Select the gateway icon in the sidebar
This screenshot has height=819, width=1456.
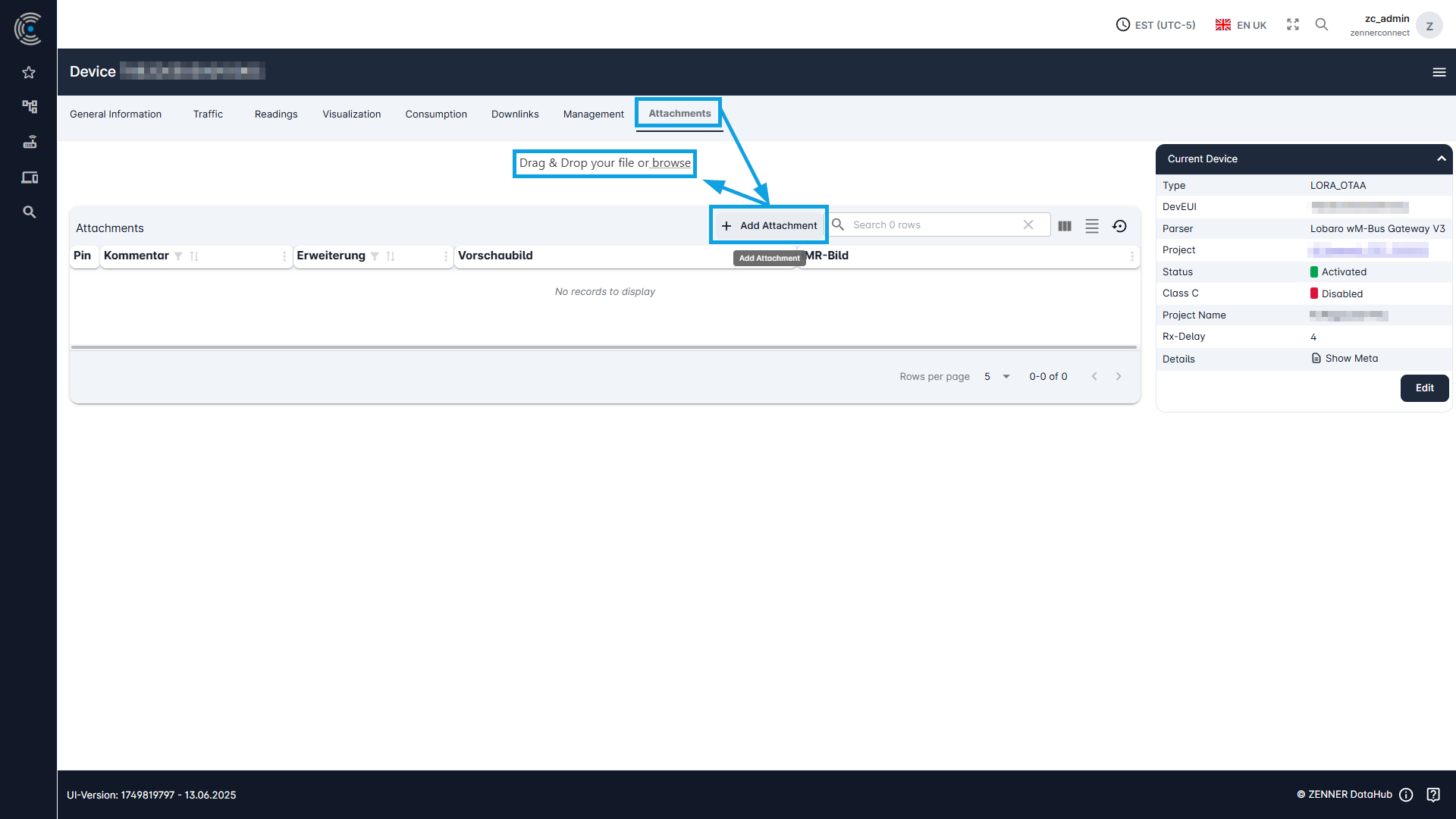[x=29, y=142]
